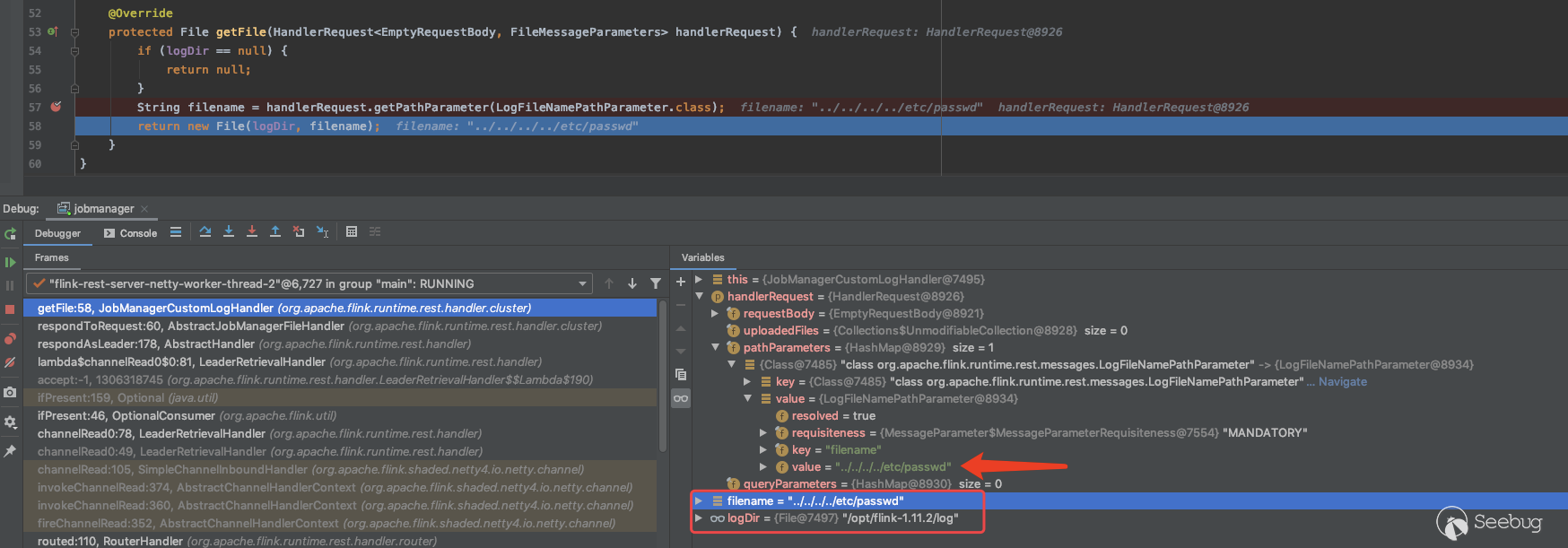The image size is (1568, 548).
Task: Switch to the Console tab
Action: click(x=130, y=233)
